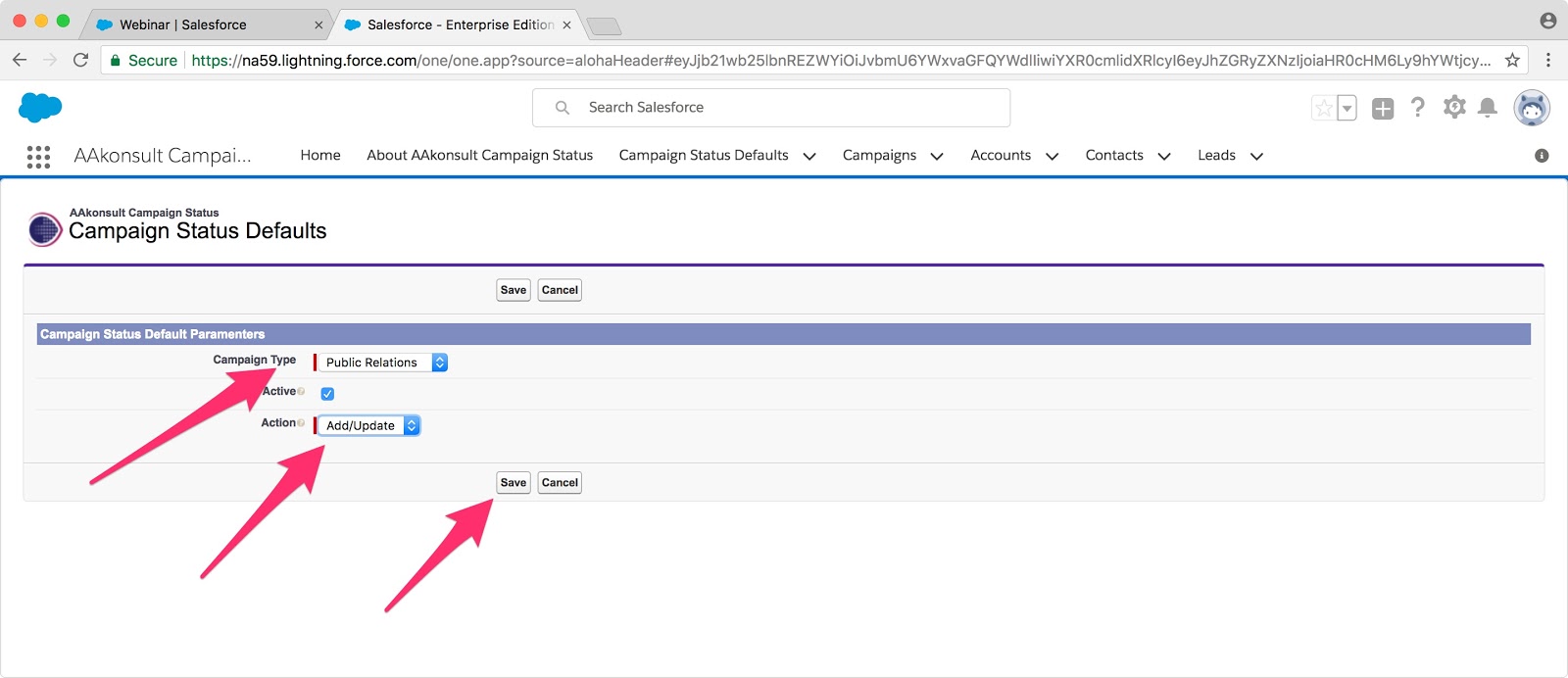Open the notifications bell
This screenshot has width=1568, height=678.
click(1487, 108)
